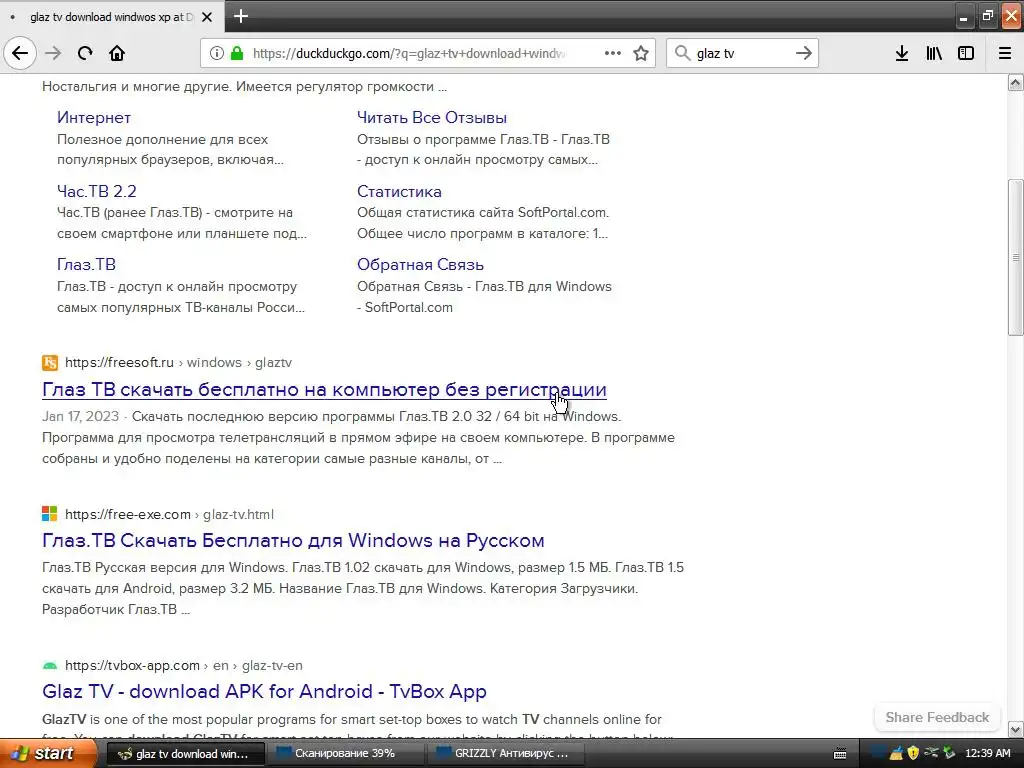This screenshot has width=1024, height=768.
Task: Click the free-exe.com Windows favicon
Action: tap(50, 514)
